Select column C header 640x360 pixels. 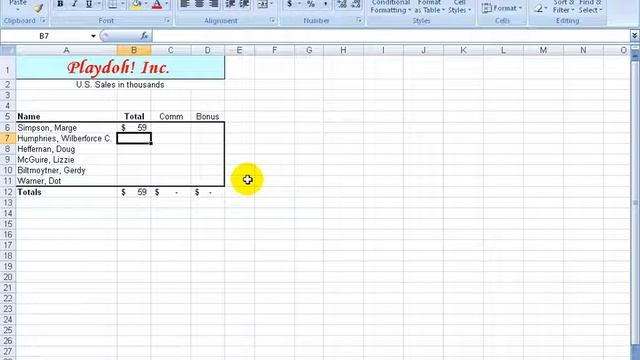[171, 50]
